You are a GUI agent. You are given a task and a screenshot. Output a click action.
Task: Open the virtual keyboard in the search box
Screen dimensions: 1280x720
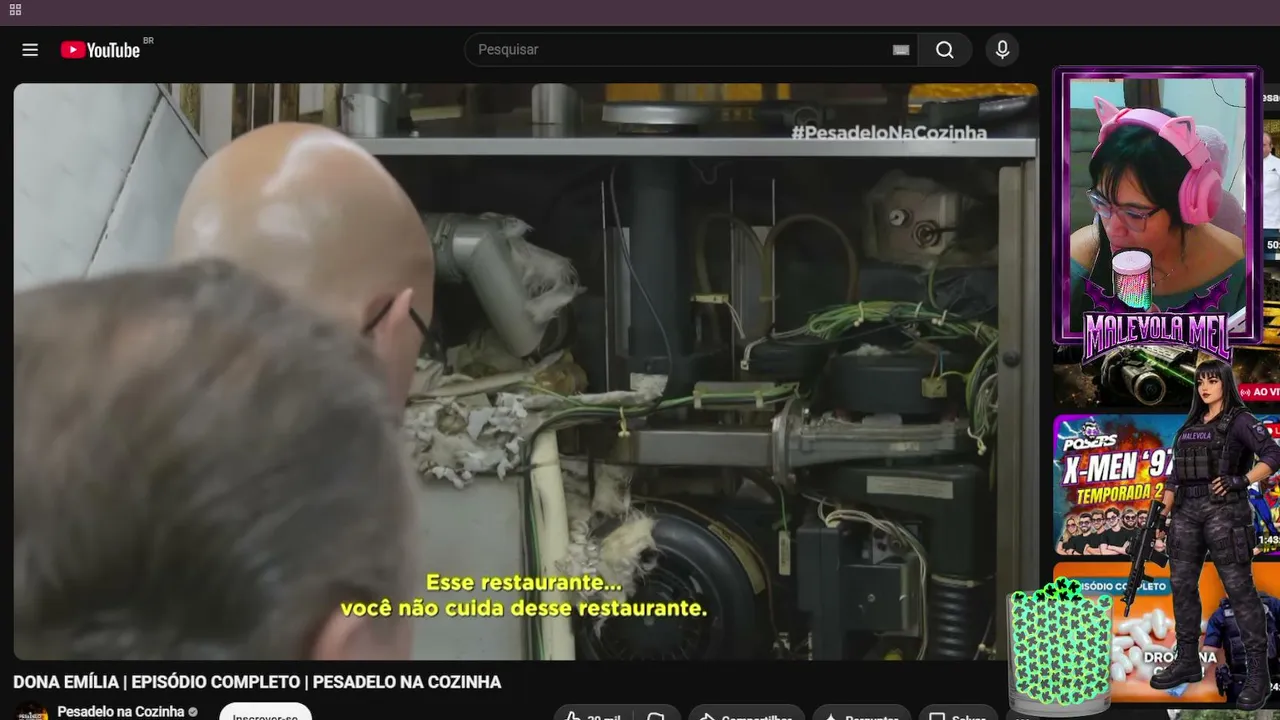click(x=901, y=50)
